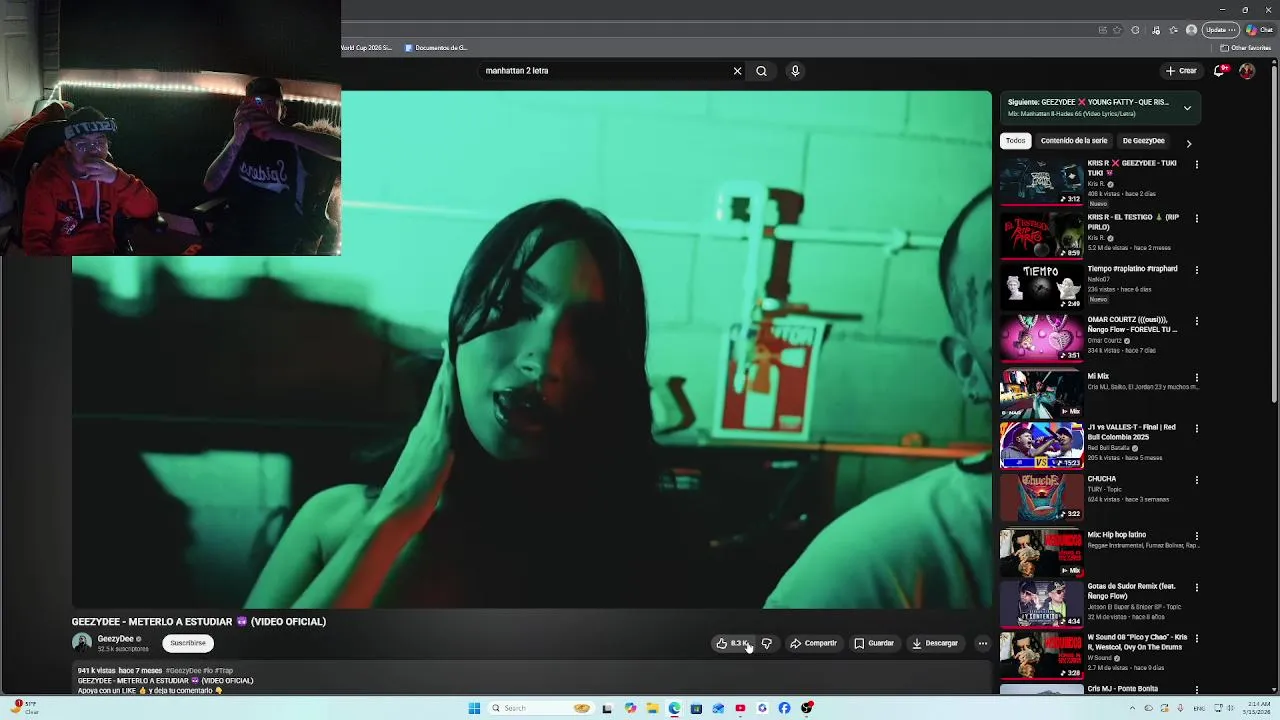Click the Descargar download button
1280x720 pixels.
click(x=935, y=643)
